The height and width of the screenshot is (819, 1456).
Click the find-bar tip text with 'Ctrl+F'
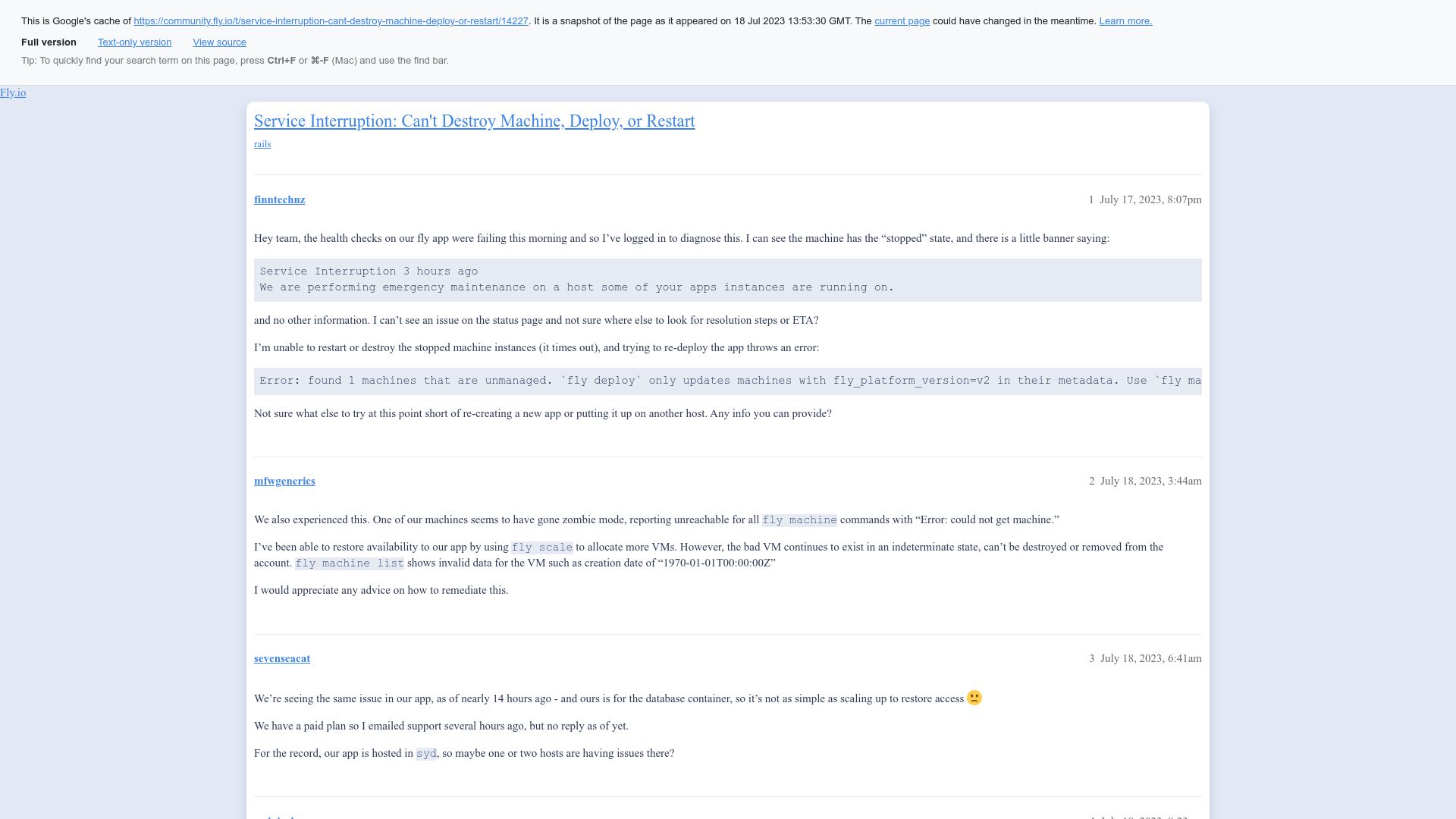235,61
